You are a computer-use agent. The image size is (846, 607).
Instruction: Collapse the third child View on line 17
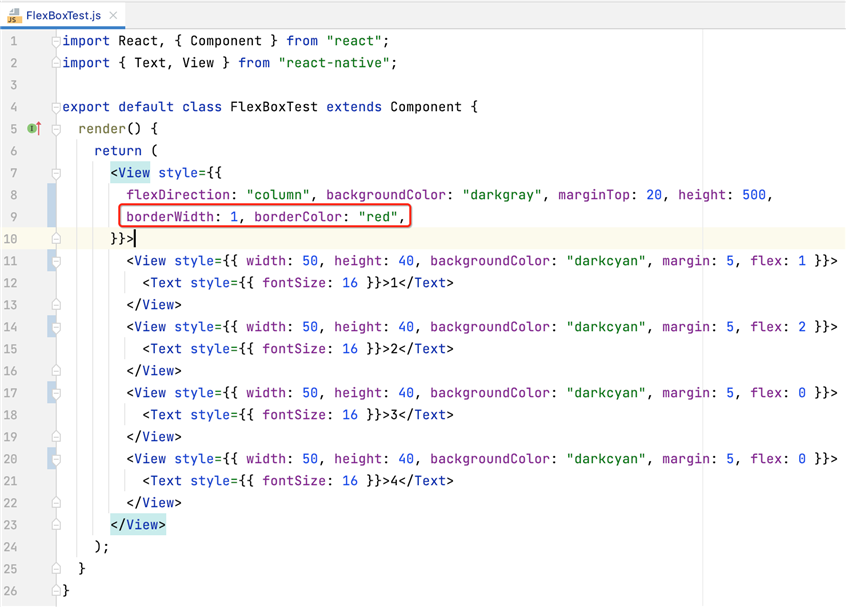(x=56, y=393)
